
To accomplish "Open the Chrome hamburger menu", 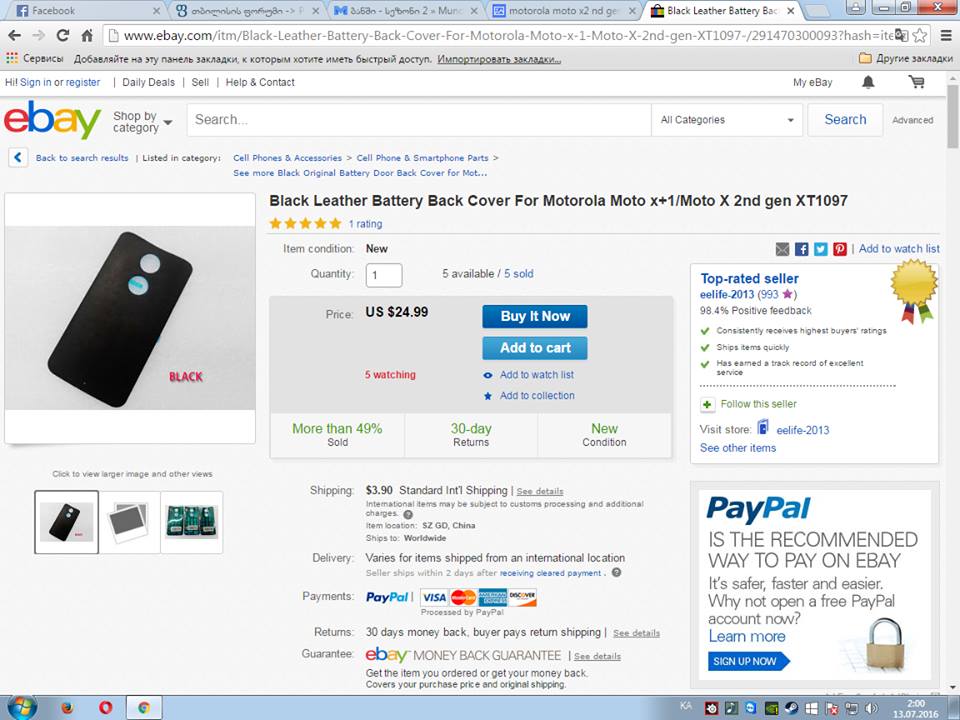I will [x=946, y=36].
